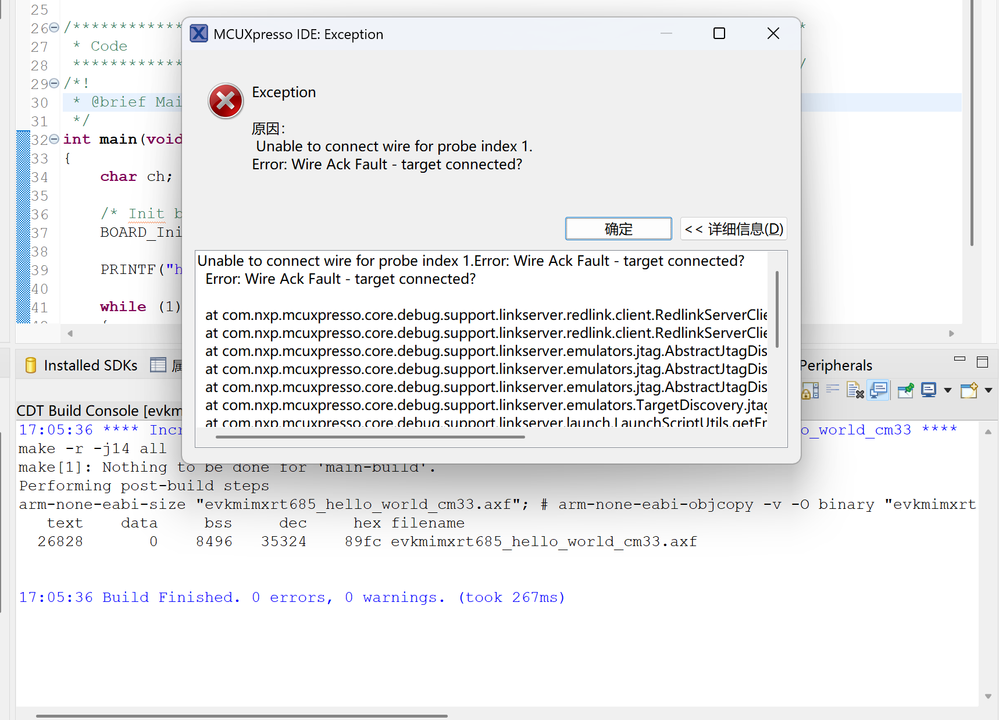Click the 'char ch;' line in the editor
The image size is (999, 720).
click(136, 176)
